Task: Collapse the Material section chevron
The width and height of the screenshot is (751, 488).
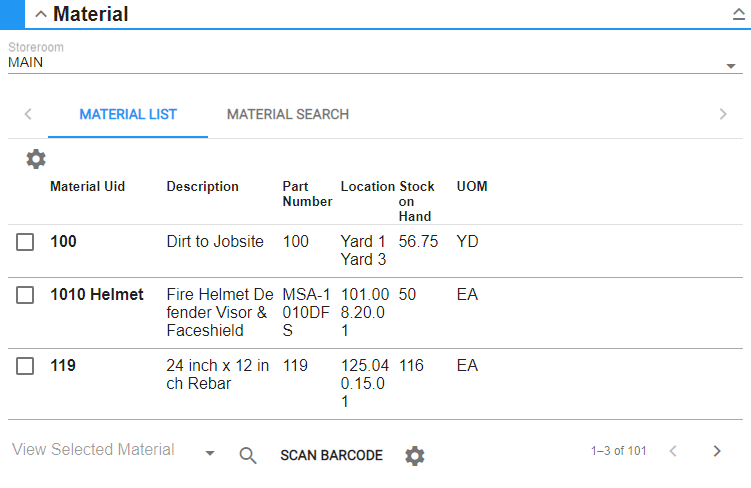Action: 41,14
